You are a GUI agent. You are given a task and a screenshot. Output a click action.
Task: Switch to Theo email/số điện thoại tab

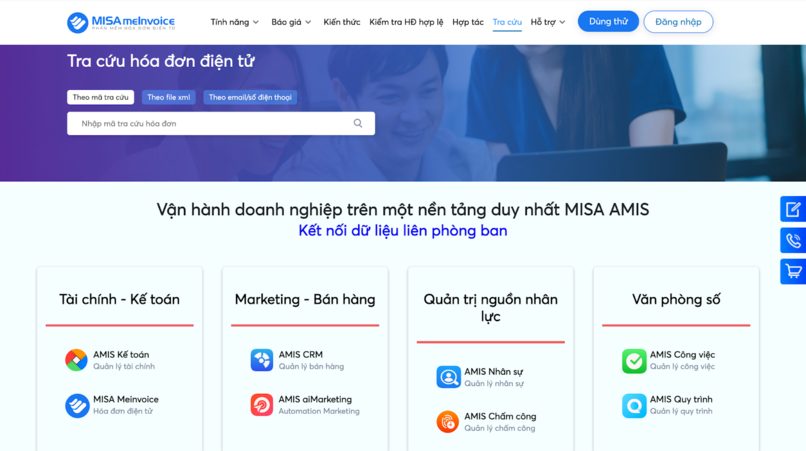250,97
